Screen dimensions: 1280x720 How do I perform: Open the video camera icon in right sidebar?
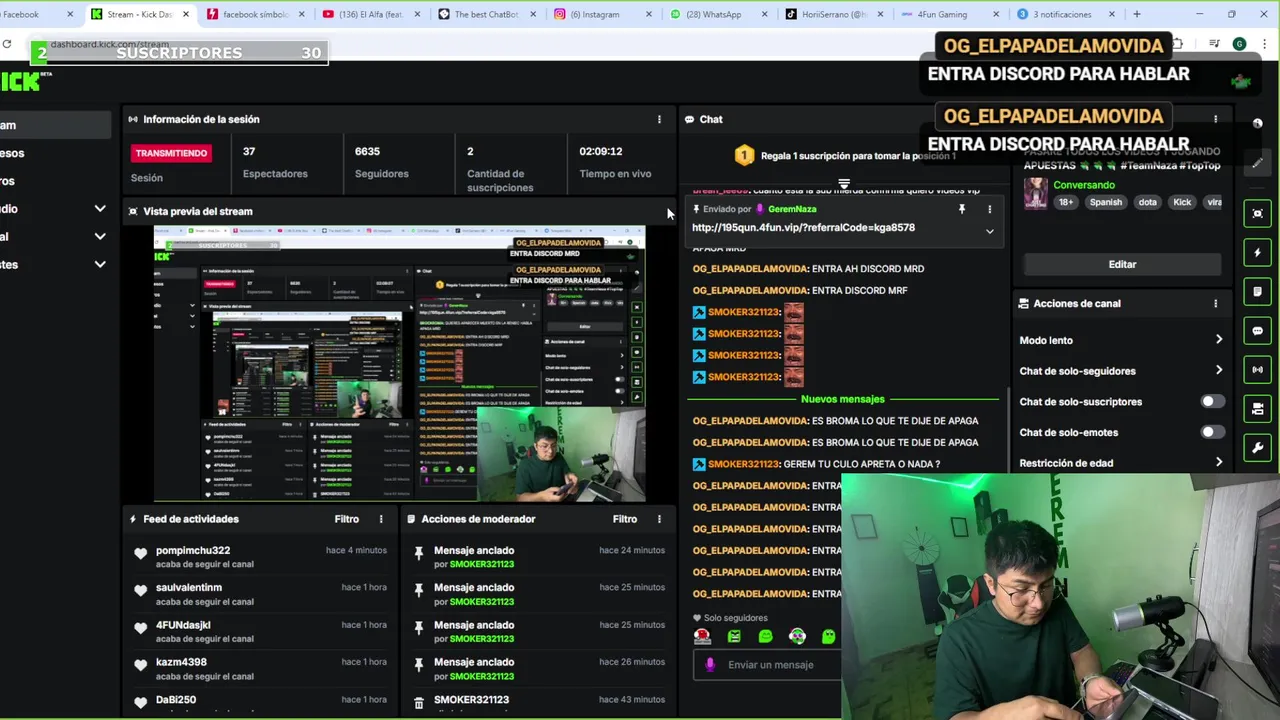[1258, 409]
